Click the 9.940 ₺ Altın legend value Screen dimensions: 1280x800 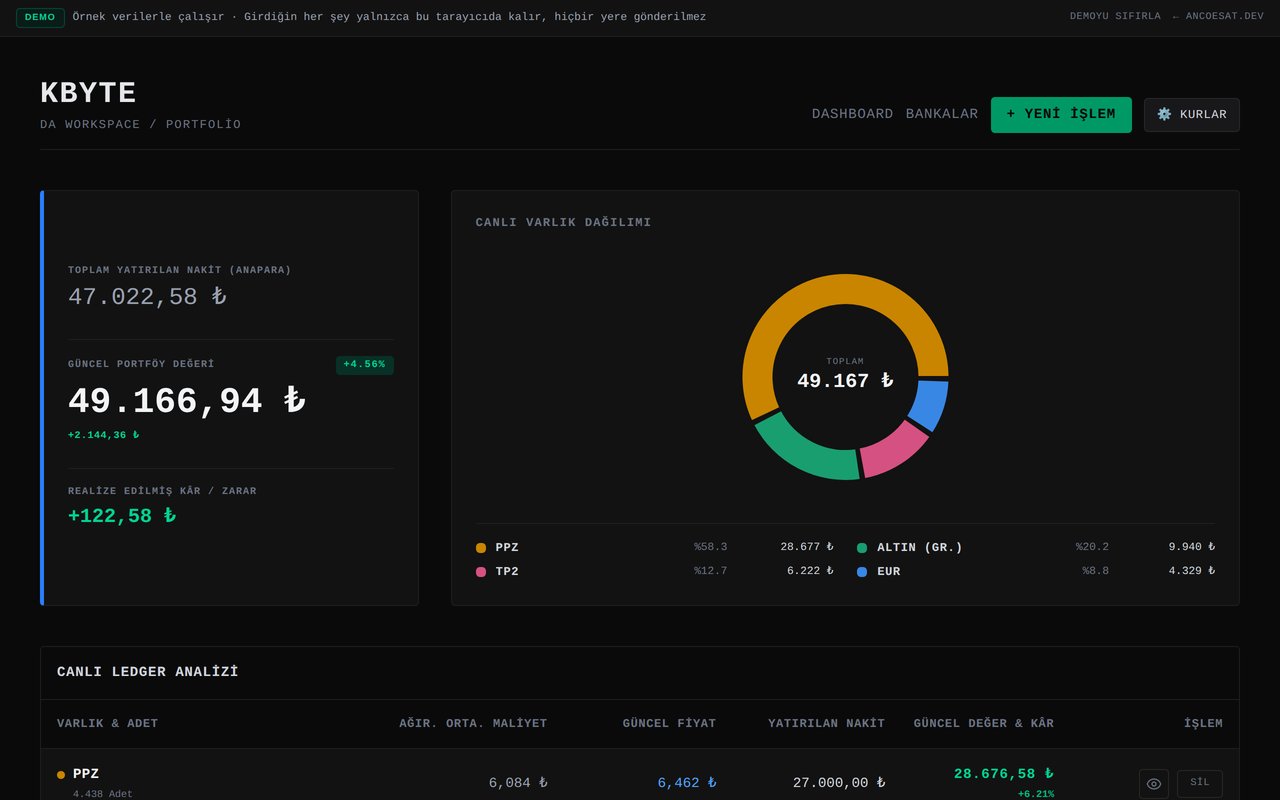[x=1192, y=547]
